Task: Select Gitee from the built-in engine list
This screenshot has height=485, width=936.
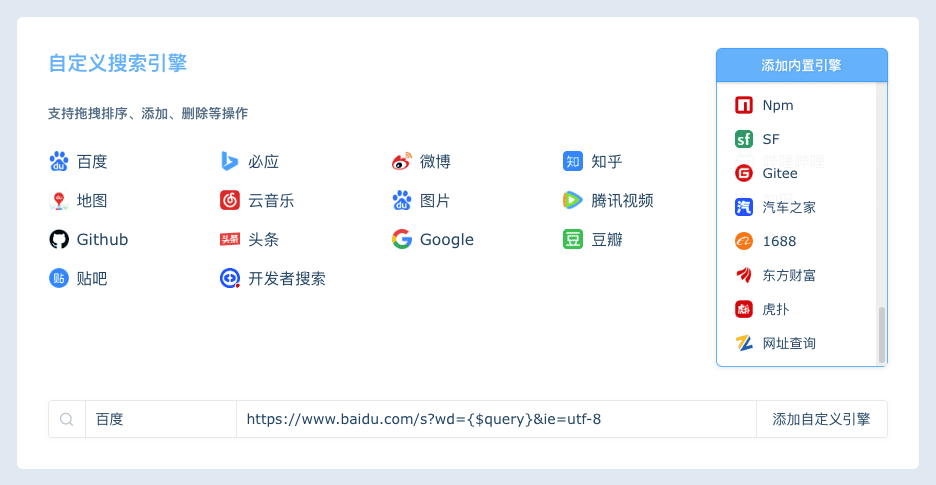Action: pos(779,173)
